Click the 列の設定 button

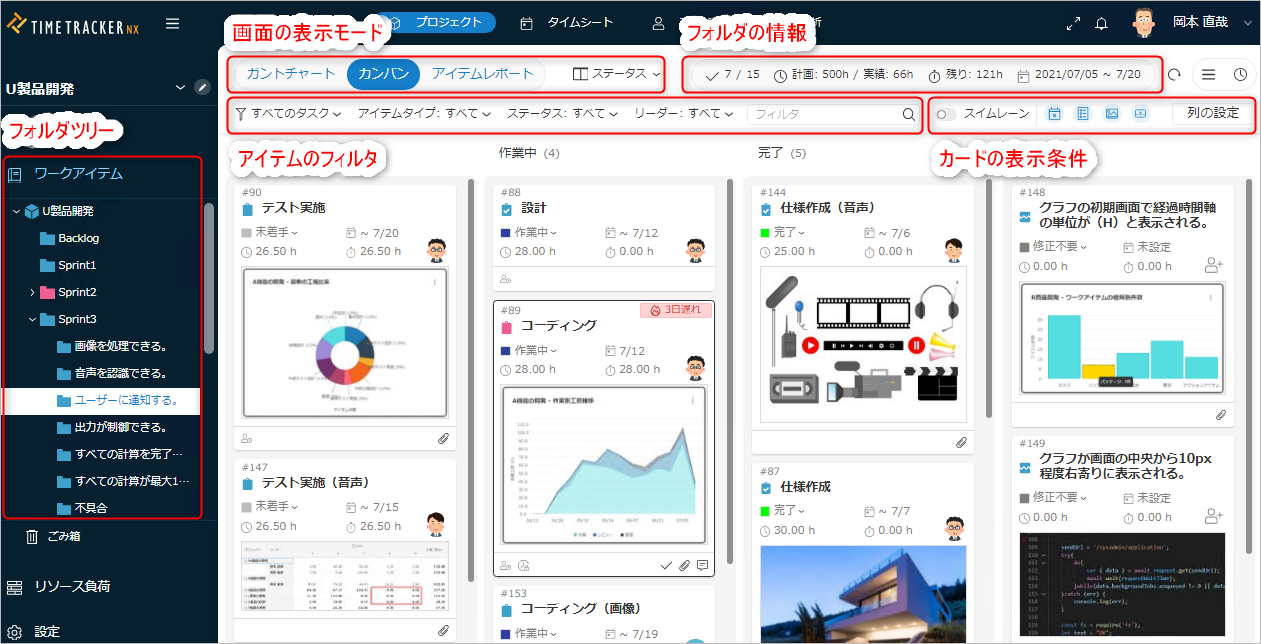point(1212,113)
